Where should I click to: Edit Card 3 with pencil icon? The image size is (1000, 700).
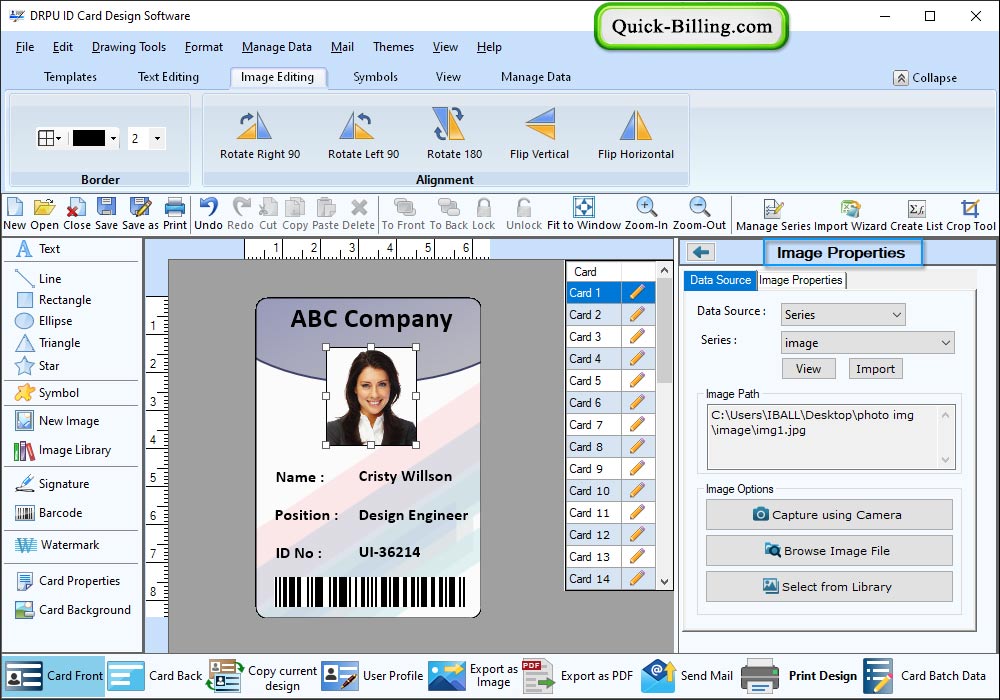(636, 337)
